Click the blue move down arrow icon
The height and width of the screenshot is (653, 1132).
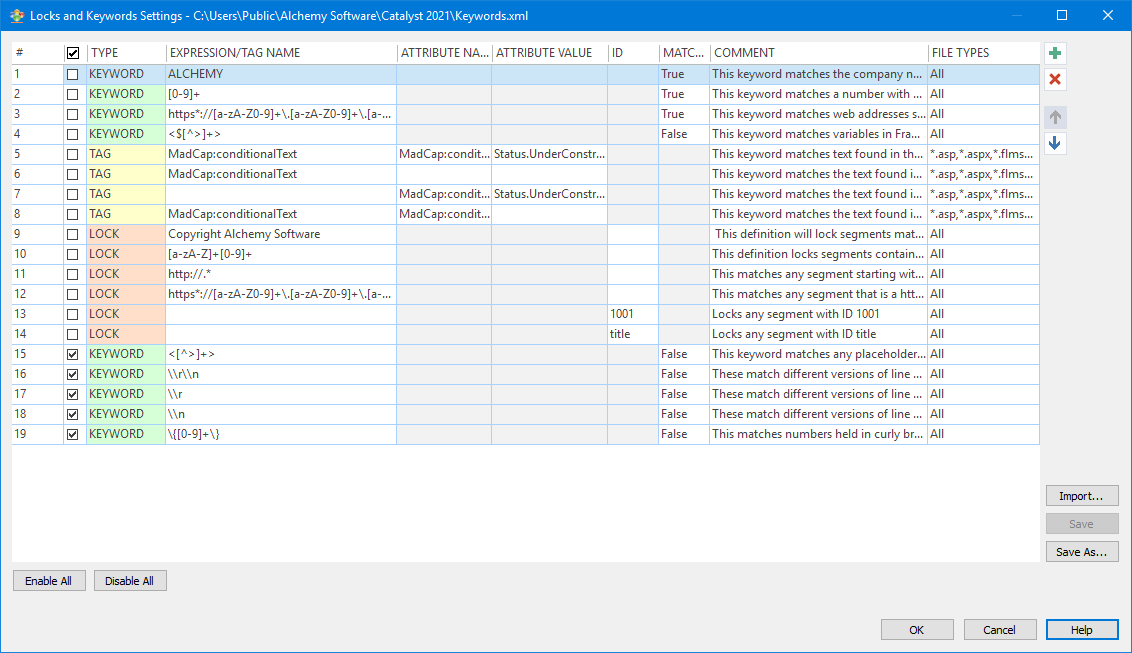click(x=1055, y=143)
